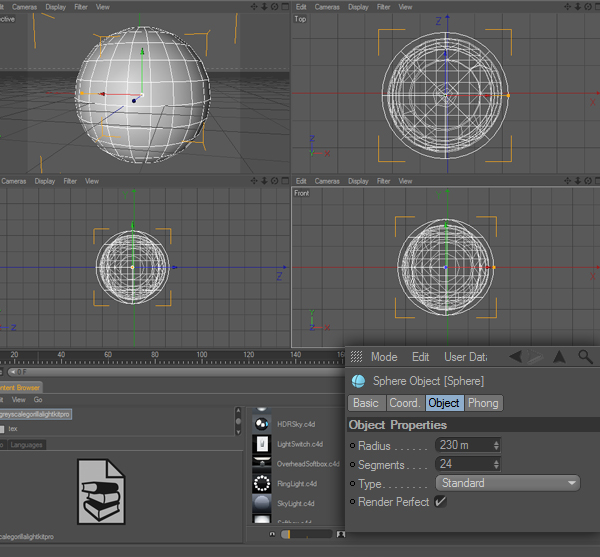600x557 pixels.
Task: Click the Radius stepper arrows
Action: click(496, 445)
